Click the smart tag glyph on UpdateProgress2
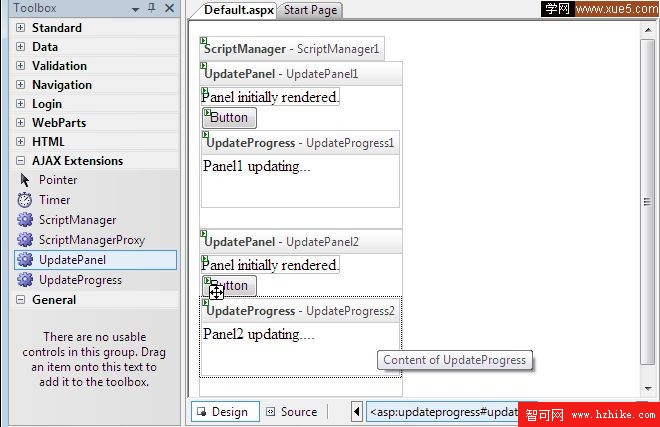 pyautogui.click(x=205, y=302)
